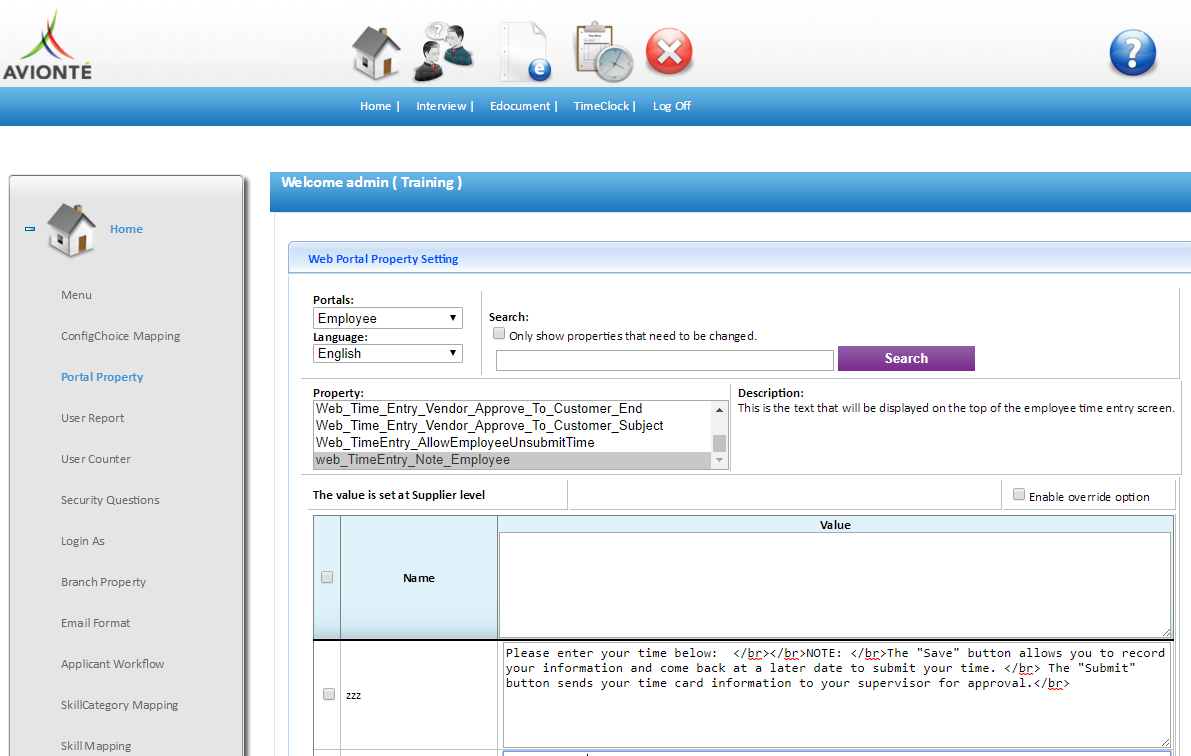1191x756 pixels.
Task: Tick the checkbox for the zzz row
Action: pyautogui.click(x=329, y=694)
